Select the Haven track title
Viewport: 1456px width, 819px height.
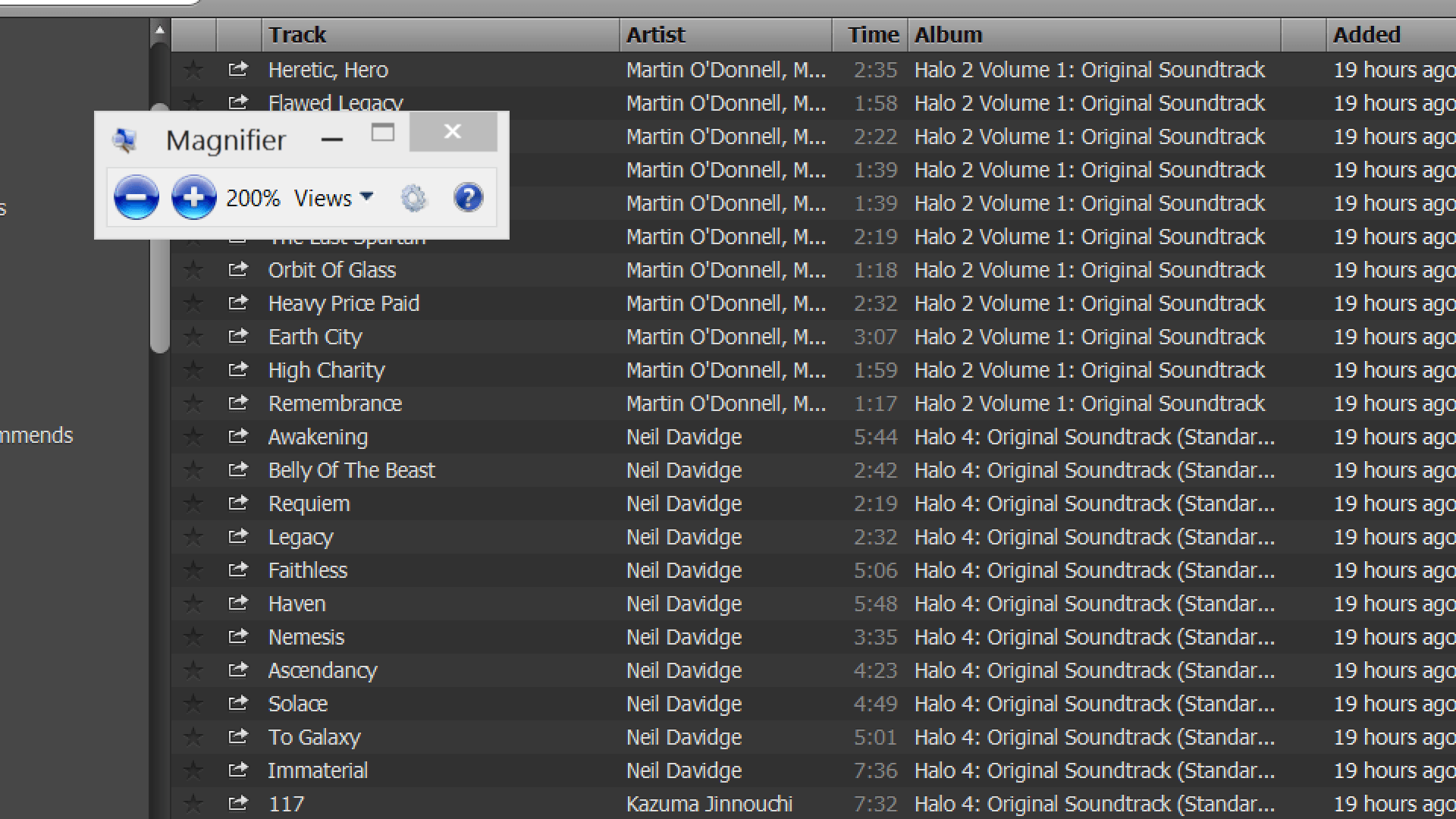click(297, 604)
